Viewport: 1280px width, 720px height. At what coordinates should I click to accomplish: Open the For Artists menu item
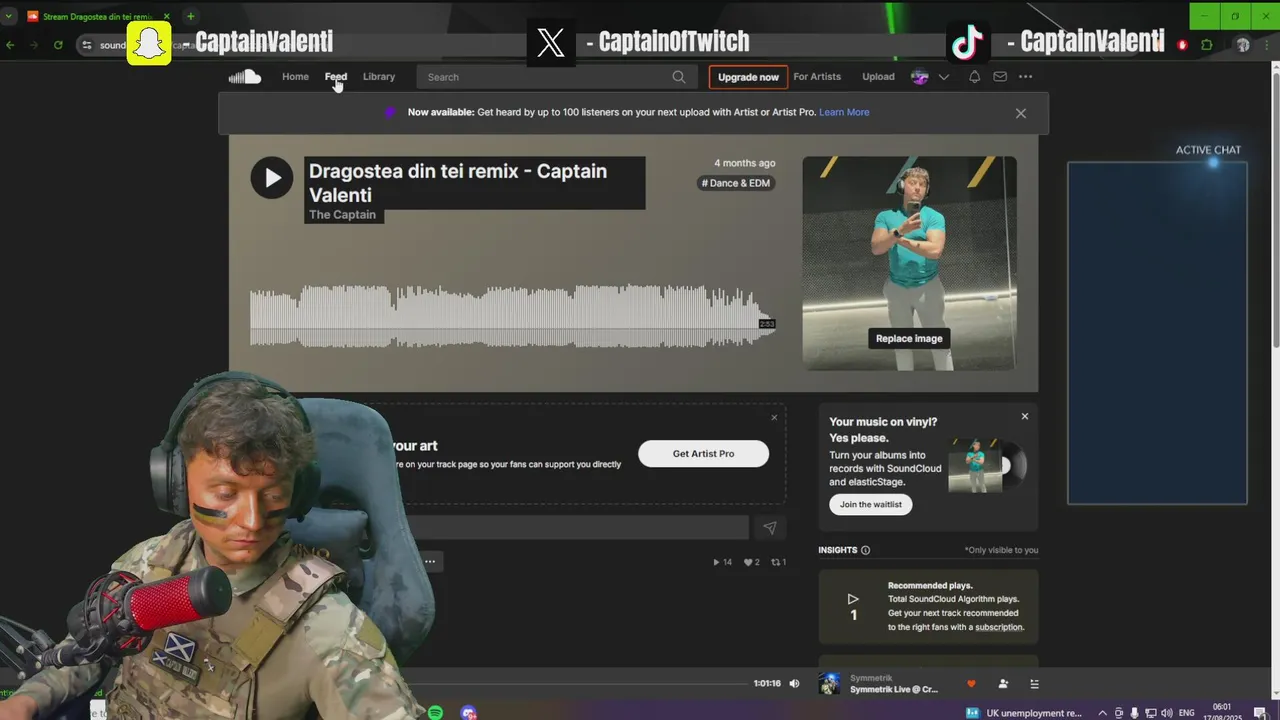817,77
